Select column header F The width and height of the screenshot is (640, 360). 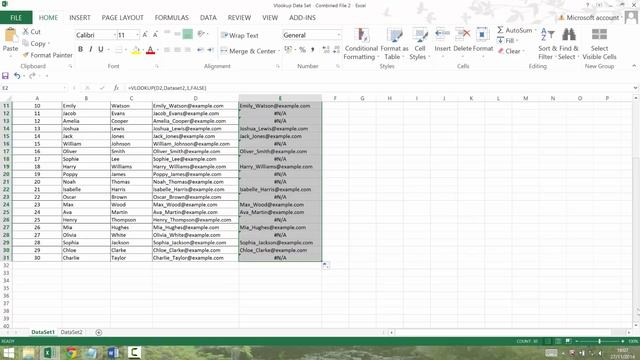coord(335,98)
